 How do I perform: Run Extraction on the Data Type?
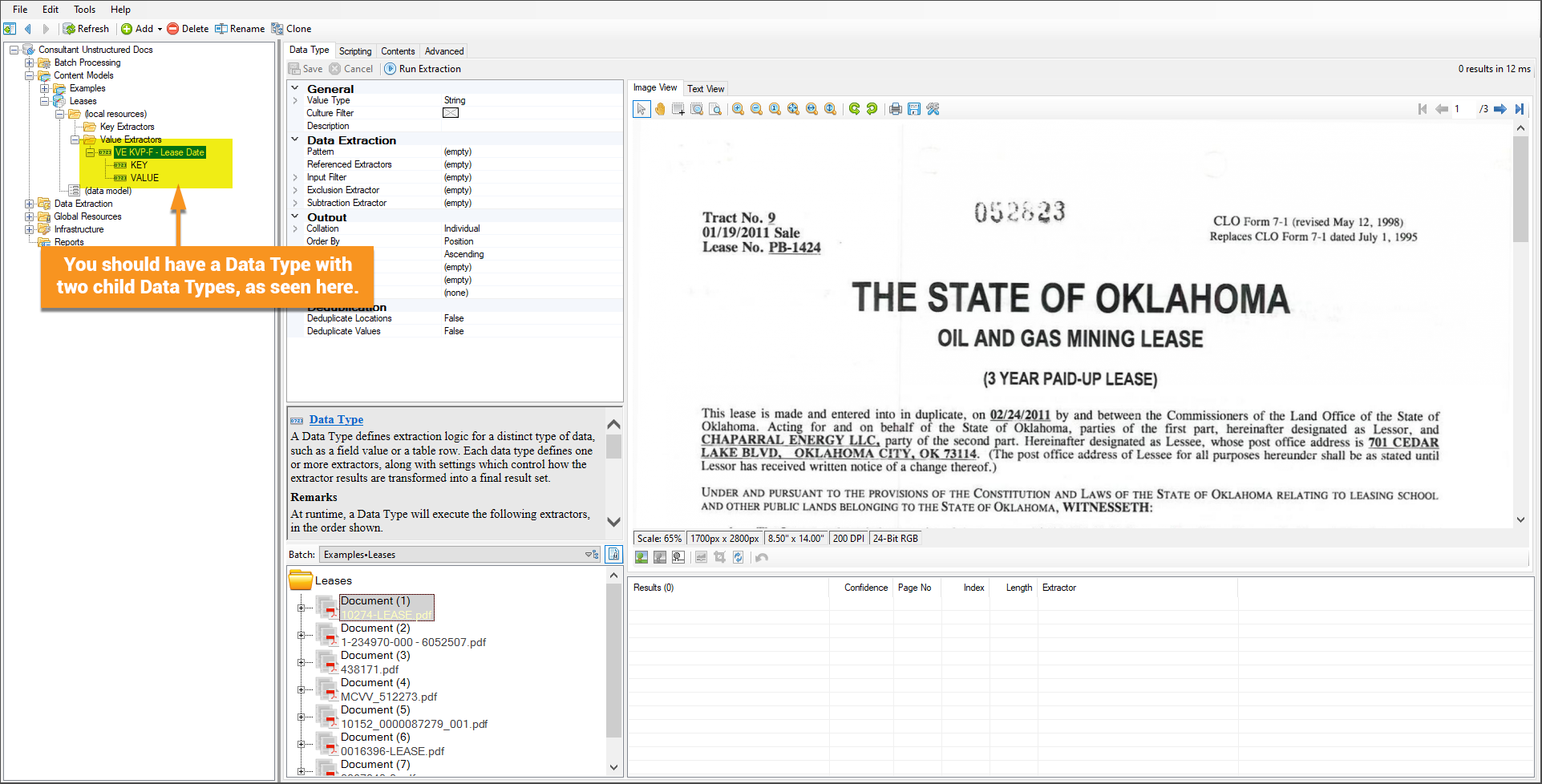coord(423,69)
